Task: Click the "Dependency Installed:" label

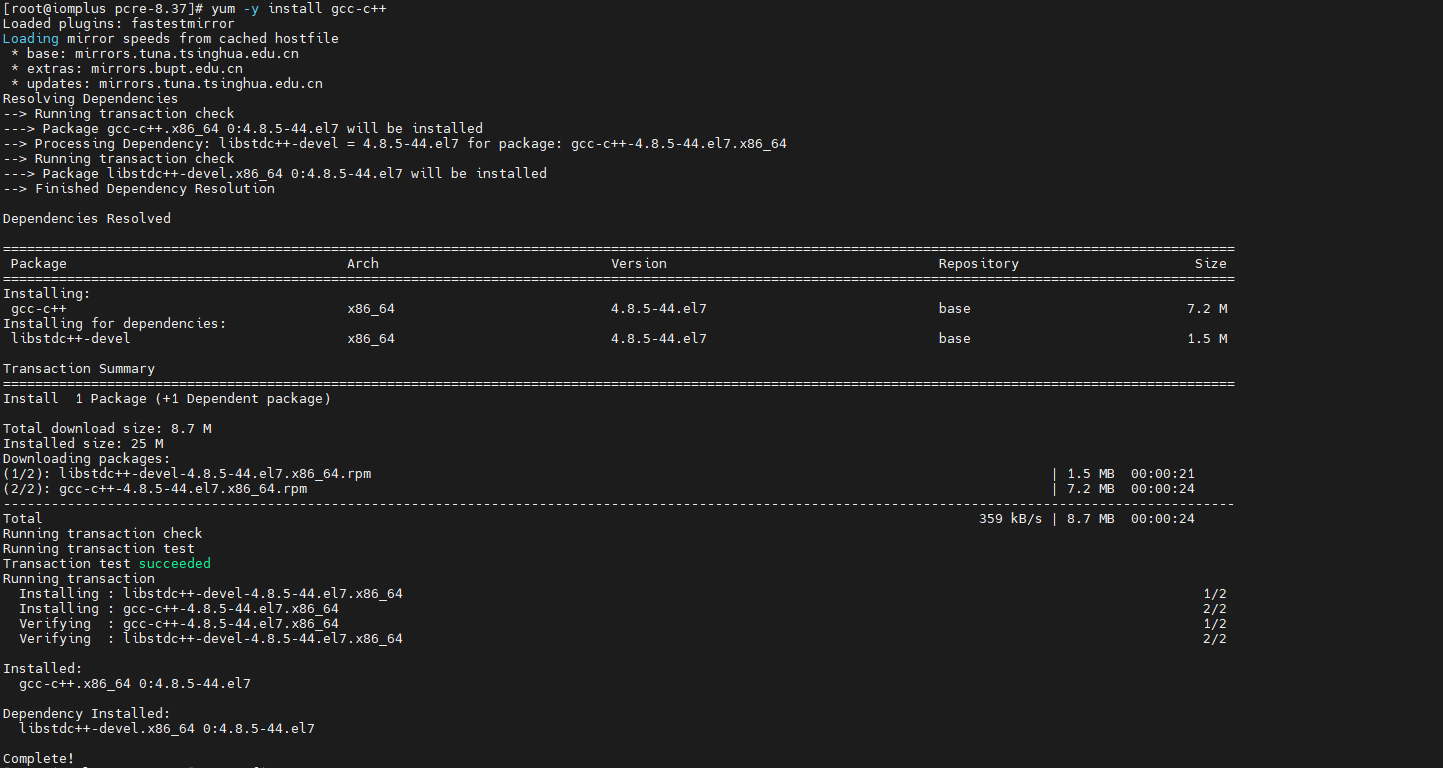Action: tap(86, 713)
